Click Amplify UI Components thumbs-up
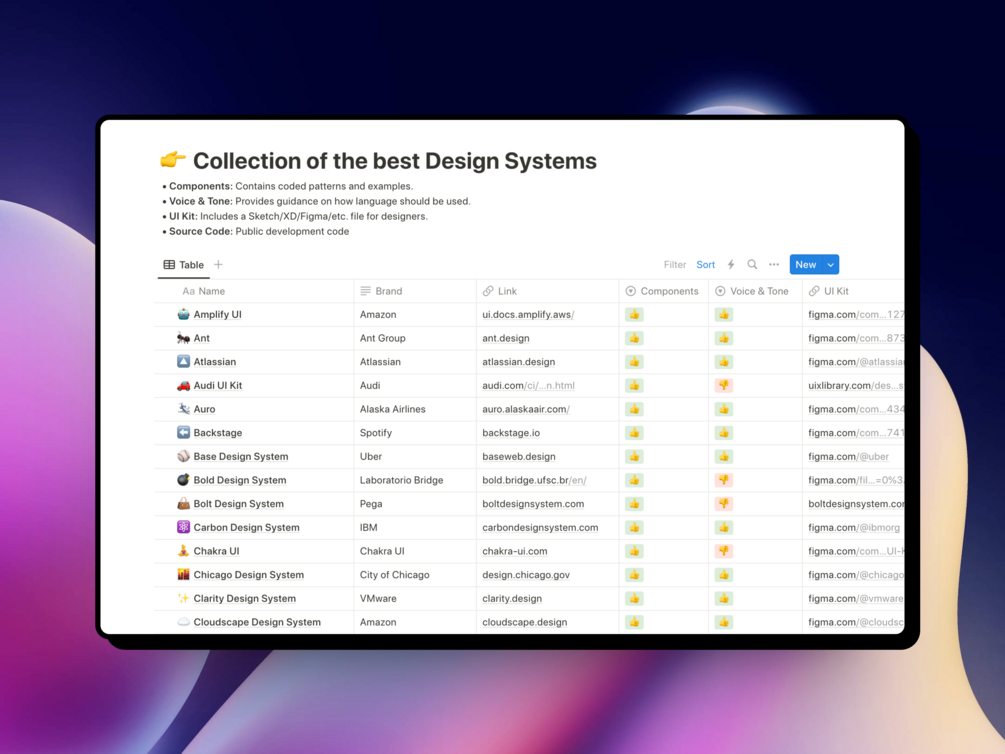The image size is (1005, 754). tap(634, 314)
